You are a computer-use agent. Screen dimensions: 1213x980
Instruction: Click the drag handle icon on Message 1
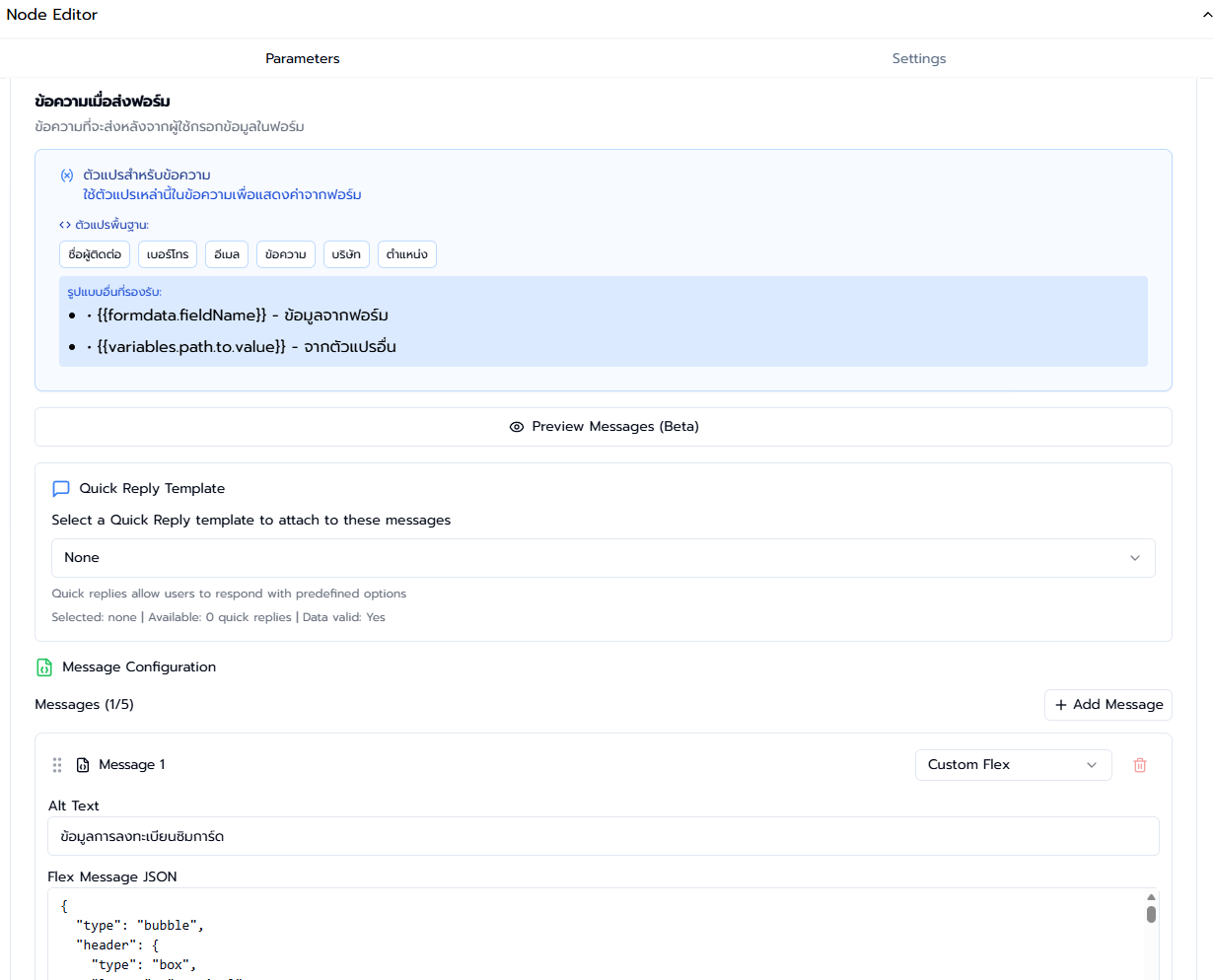tap(57, 764)
